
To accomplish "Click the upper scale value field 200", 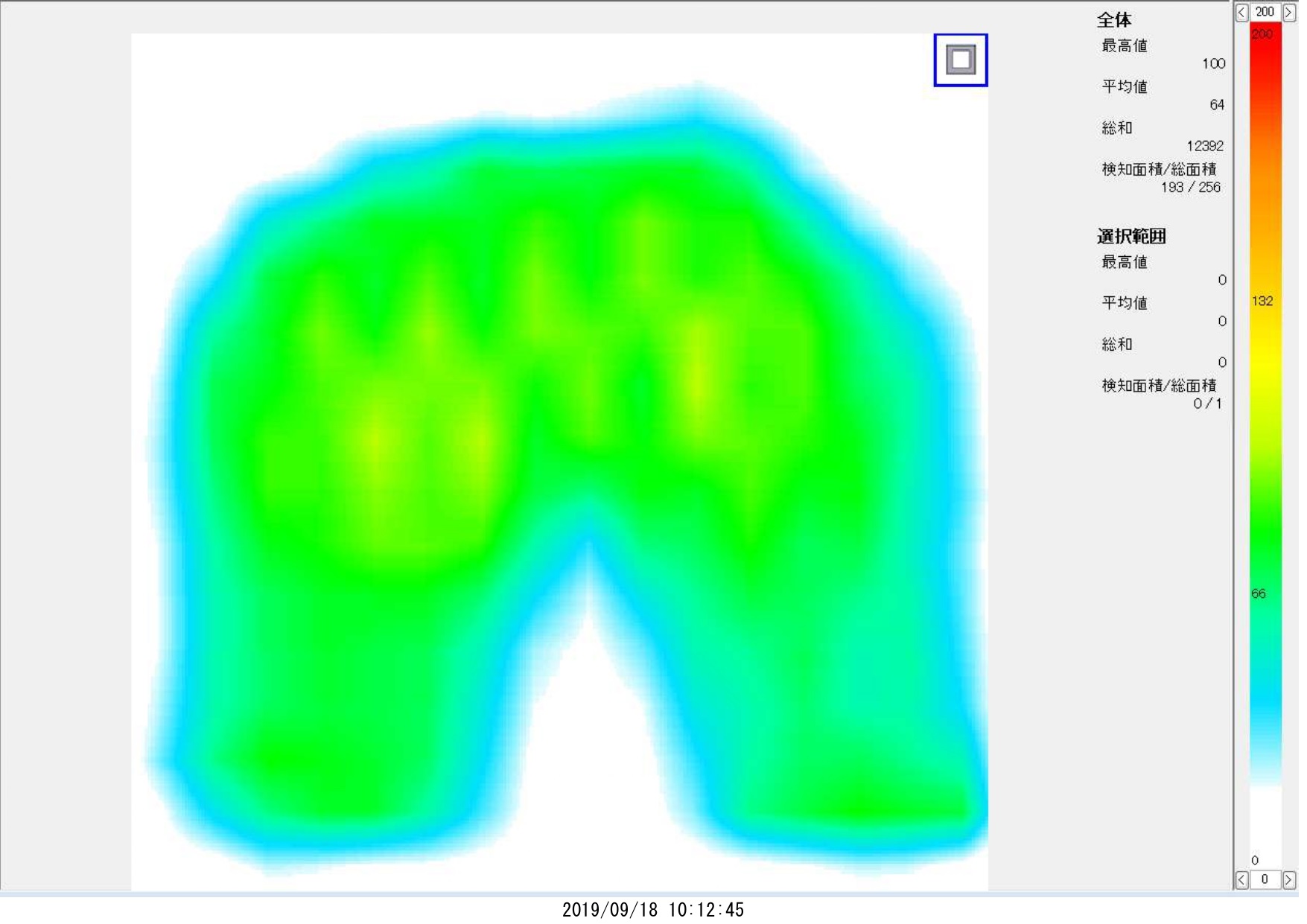I will [1265, 12].
